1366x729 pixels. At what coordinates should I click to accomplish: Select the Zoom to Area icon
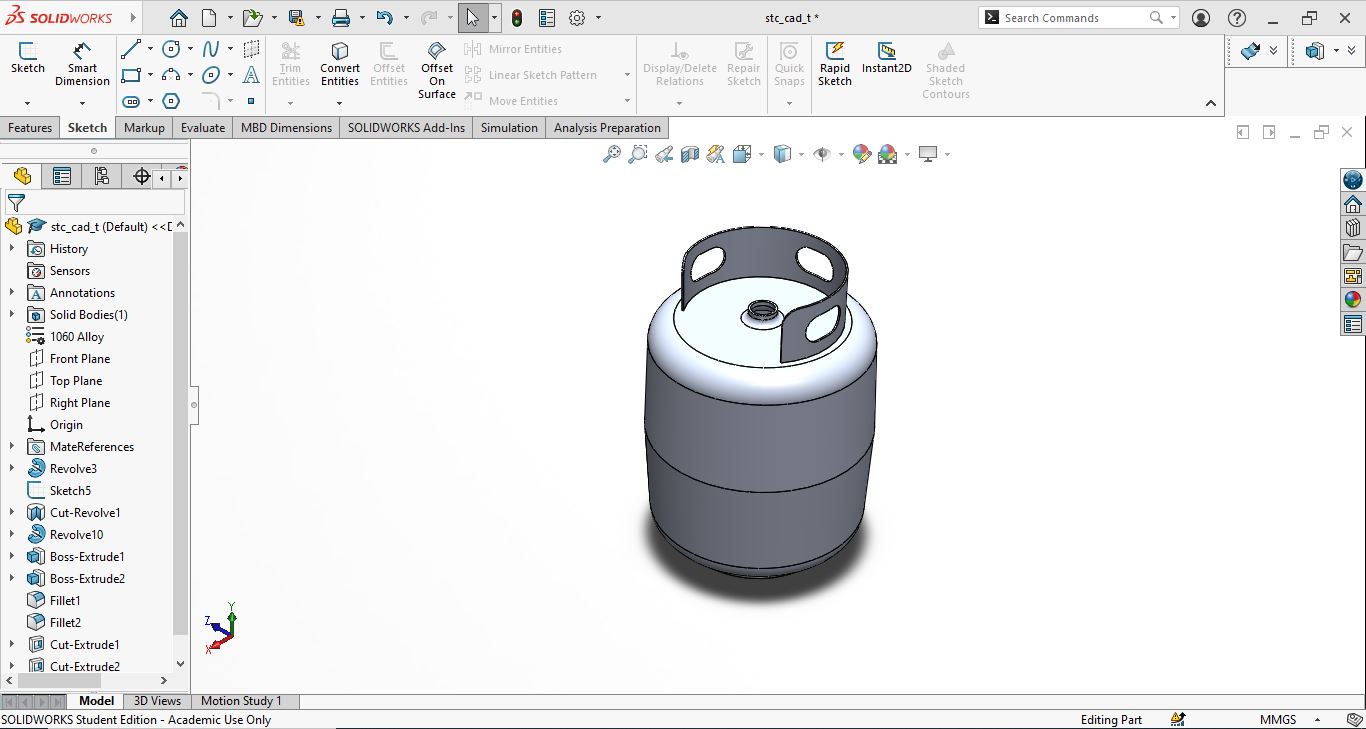[638, 154]
